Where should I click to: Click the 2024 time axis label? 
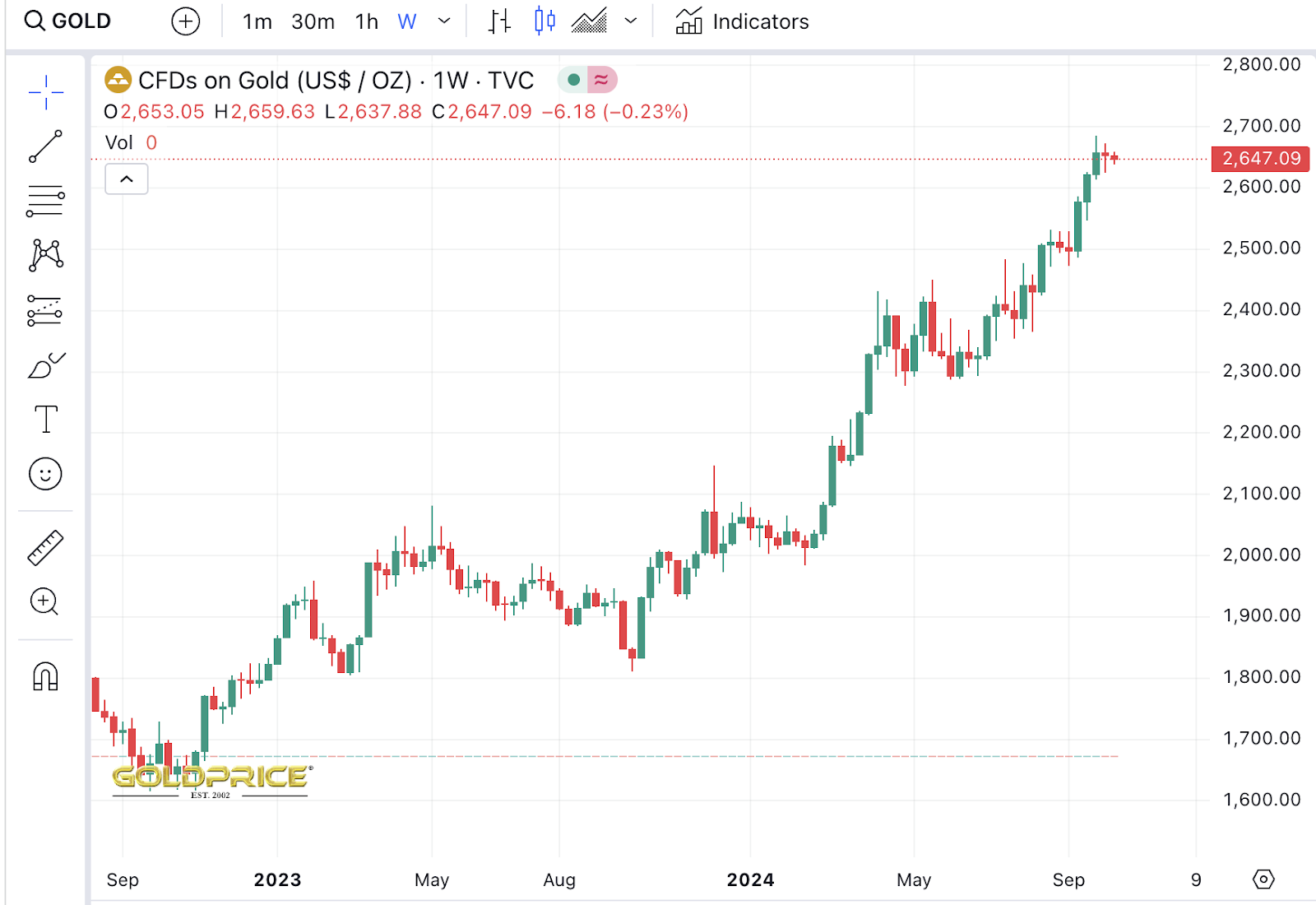click(x=751, y=880)
